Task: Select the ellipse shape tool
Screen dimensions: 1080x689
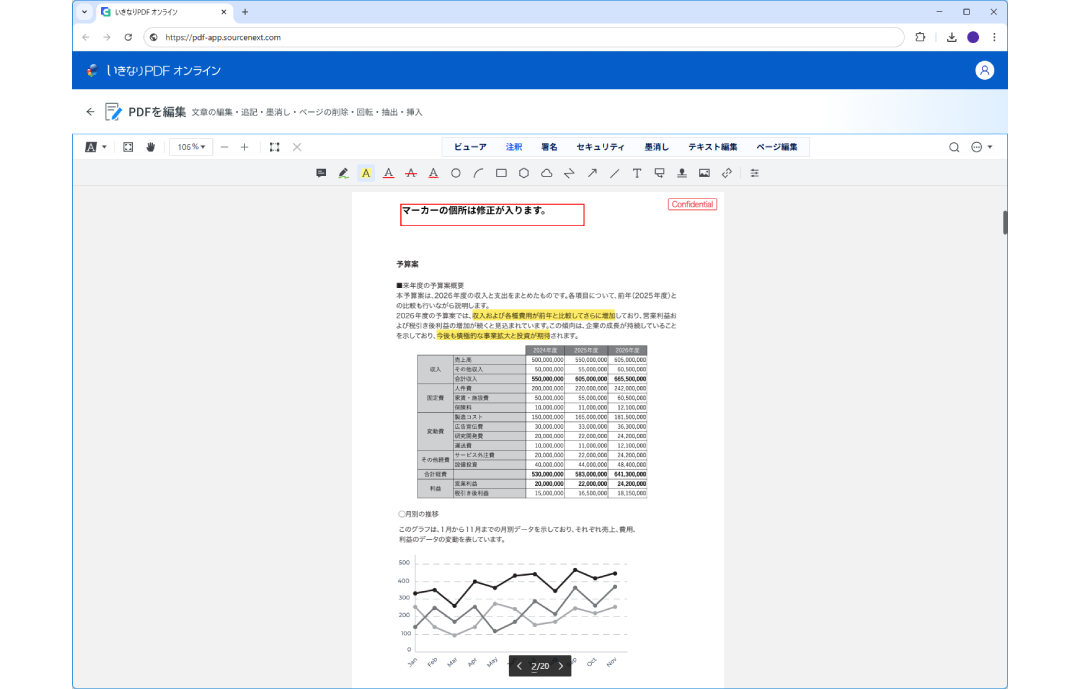Action: point(456,173)
